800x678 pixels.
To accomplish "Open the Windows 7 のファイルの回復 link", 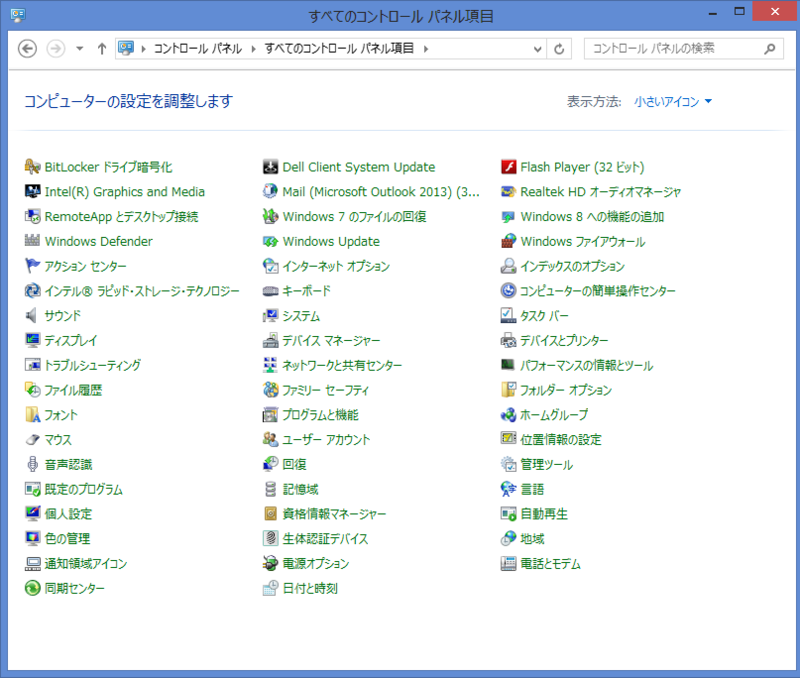I will point(355,217).
